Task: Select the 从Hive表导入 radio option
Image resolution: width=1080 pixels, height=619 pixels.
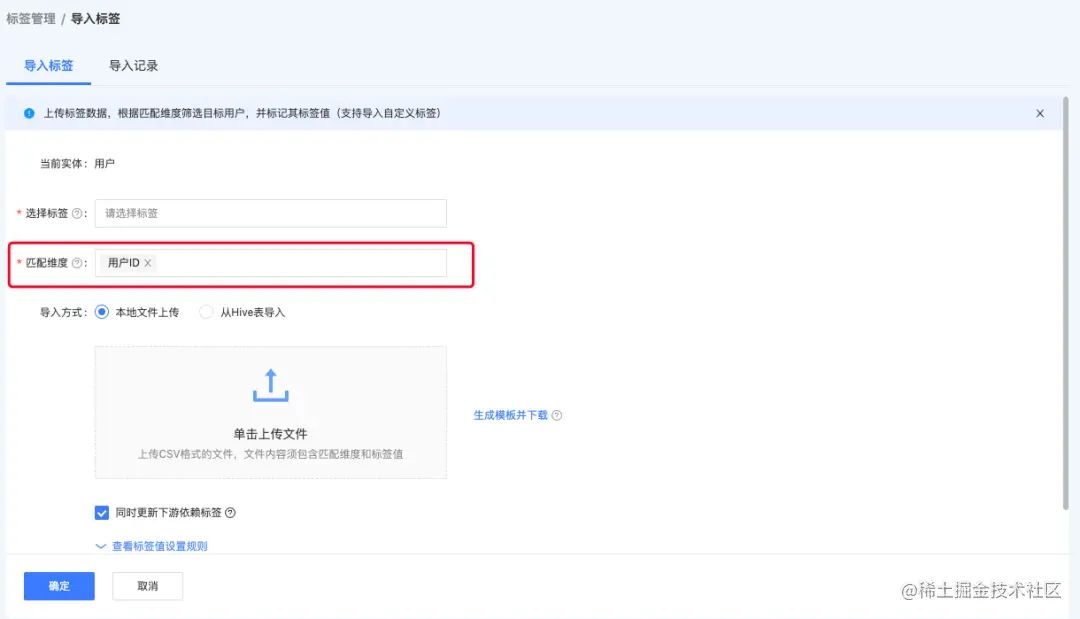Action: coord(204,311)
